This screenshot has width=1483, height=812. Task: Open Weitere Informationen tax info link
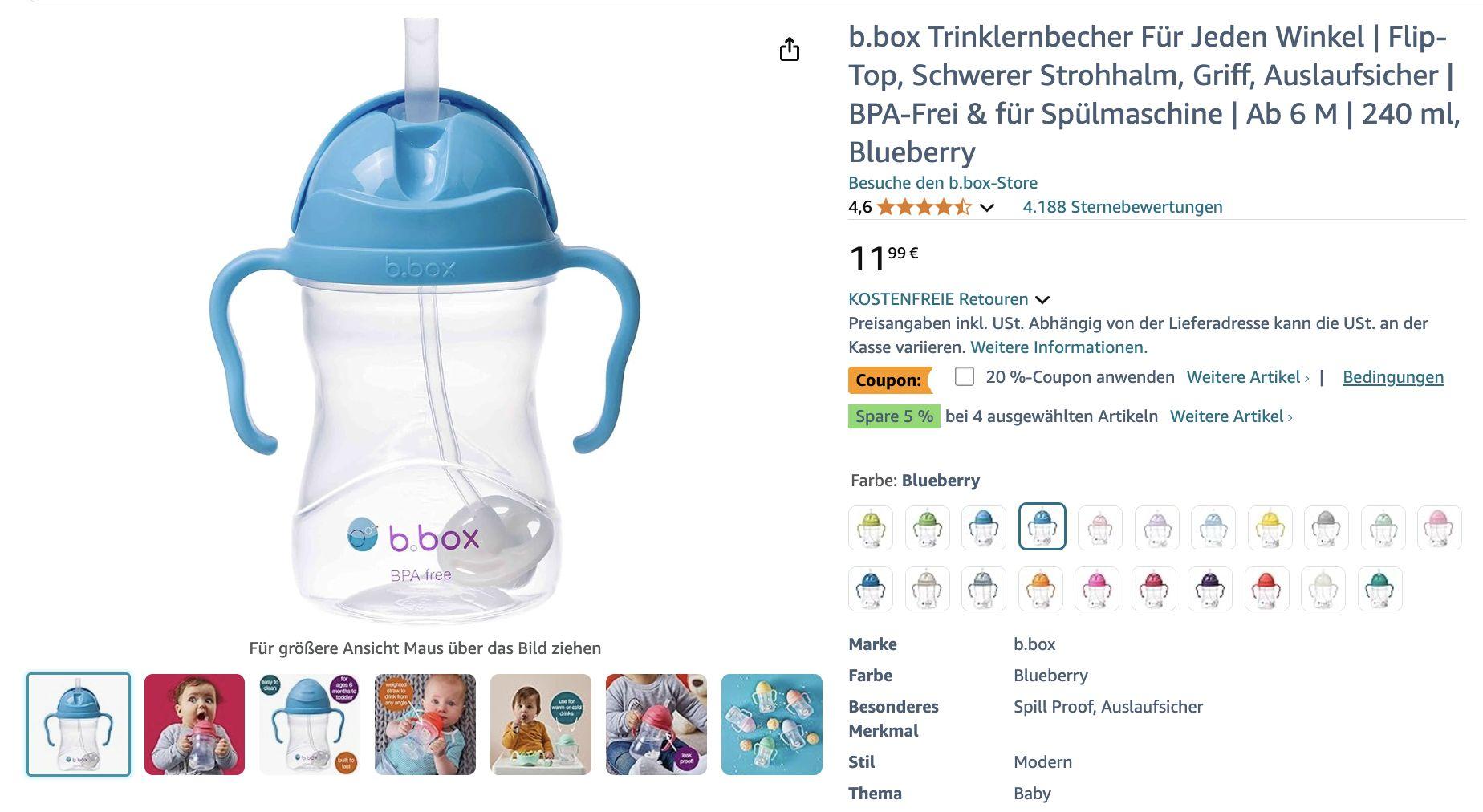click(1058, 347)
